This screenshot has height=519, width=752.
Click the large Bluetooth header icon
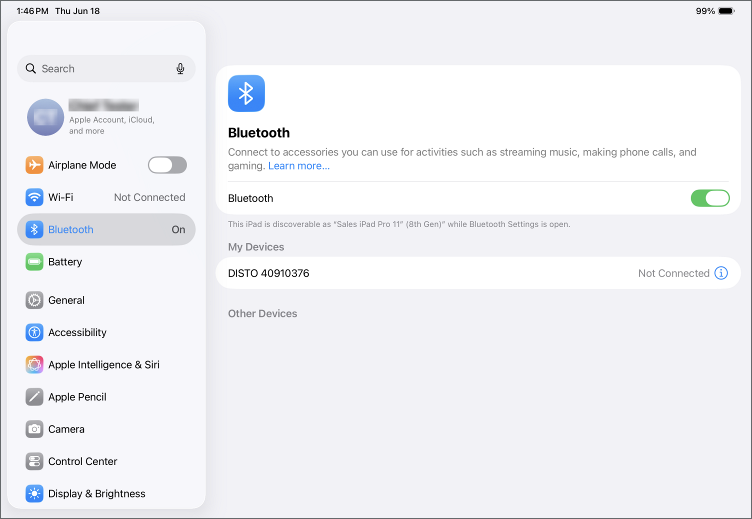pyautogui.click(x=247, y=94)
